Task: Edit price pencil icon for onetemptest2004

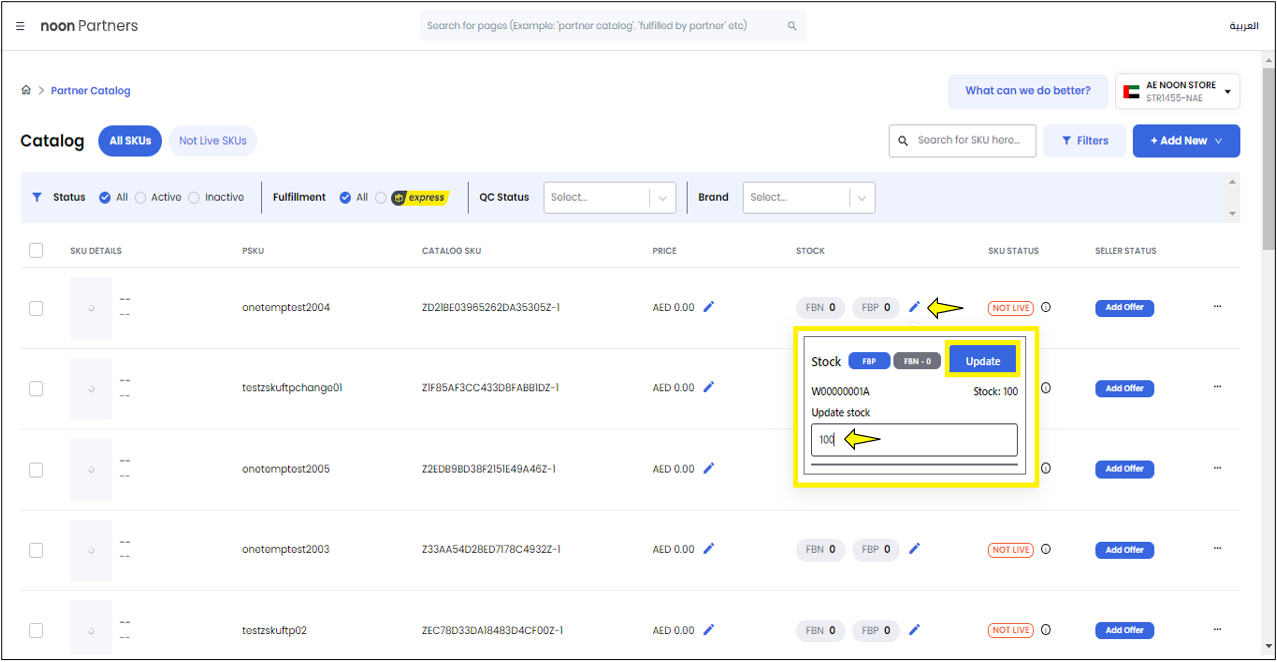Action: 709,307
